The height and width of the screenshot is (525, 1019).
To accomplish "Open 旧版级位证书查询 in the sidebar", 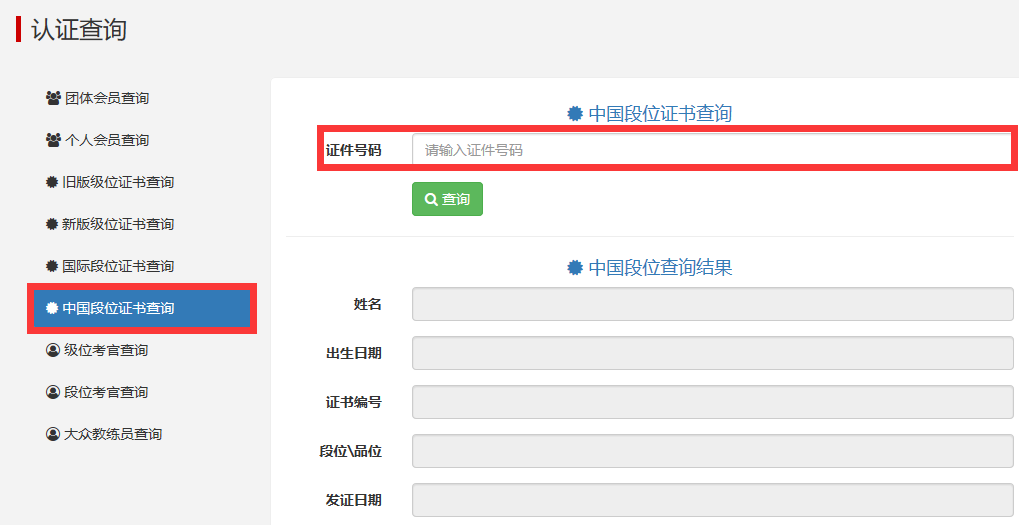I will click(x=110, y=183).
